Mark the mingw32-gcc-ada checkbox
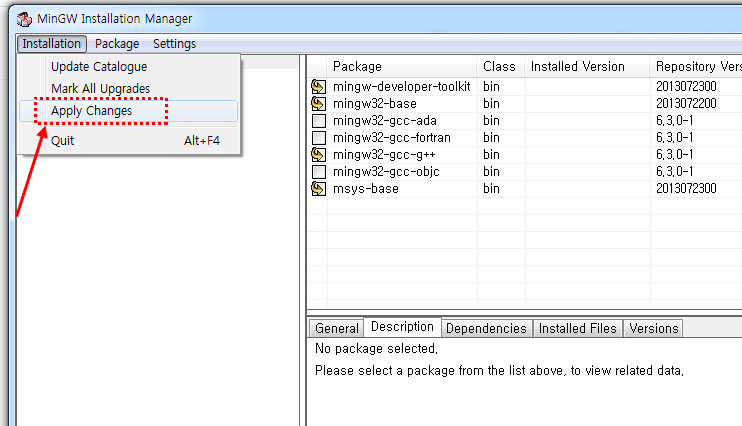The height and width of the screenshot is (426, 742). [x=319, y=121]
